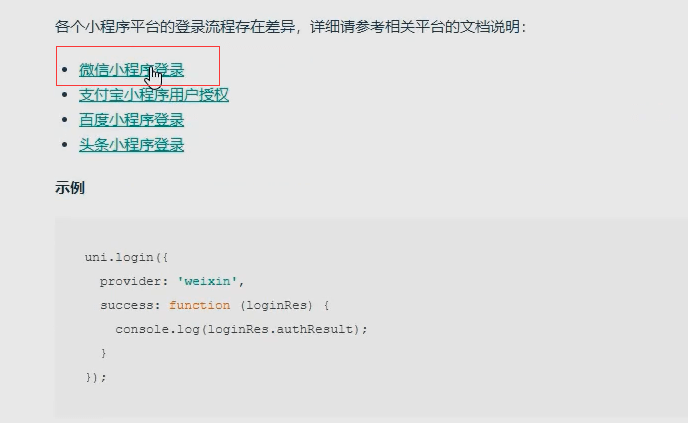Click the intro paragraph about 各个小程序平台
The width and height of the screenshot is (688, 423).
[290, 27]
